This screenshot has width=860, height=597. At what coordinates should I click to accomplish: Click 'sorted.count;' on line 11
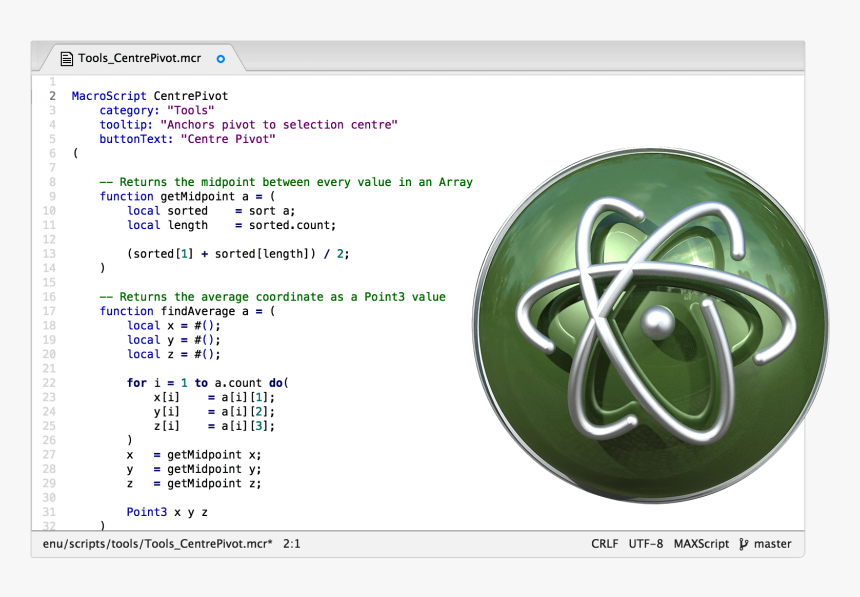tap(292, 225)
